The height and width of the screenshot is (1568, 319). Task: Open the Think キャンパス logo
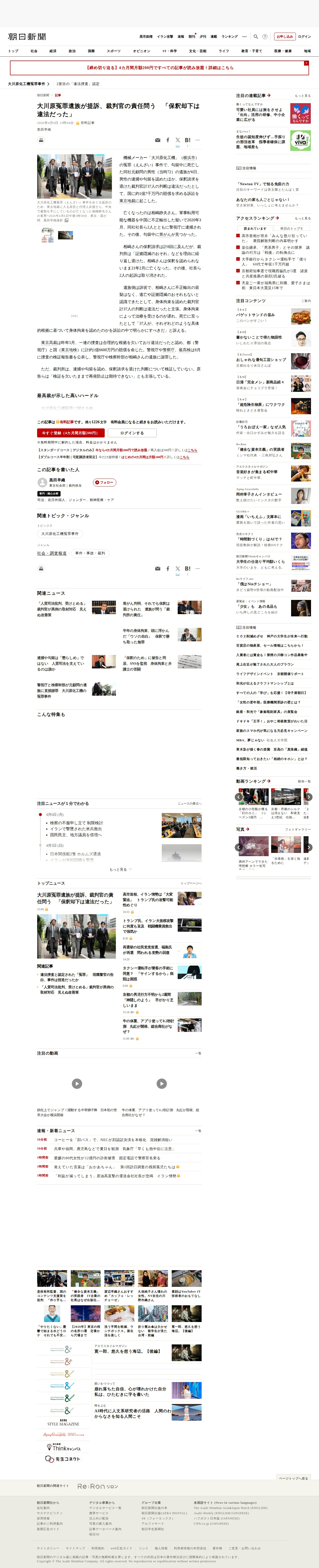pos(63,1447)
